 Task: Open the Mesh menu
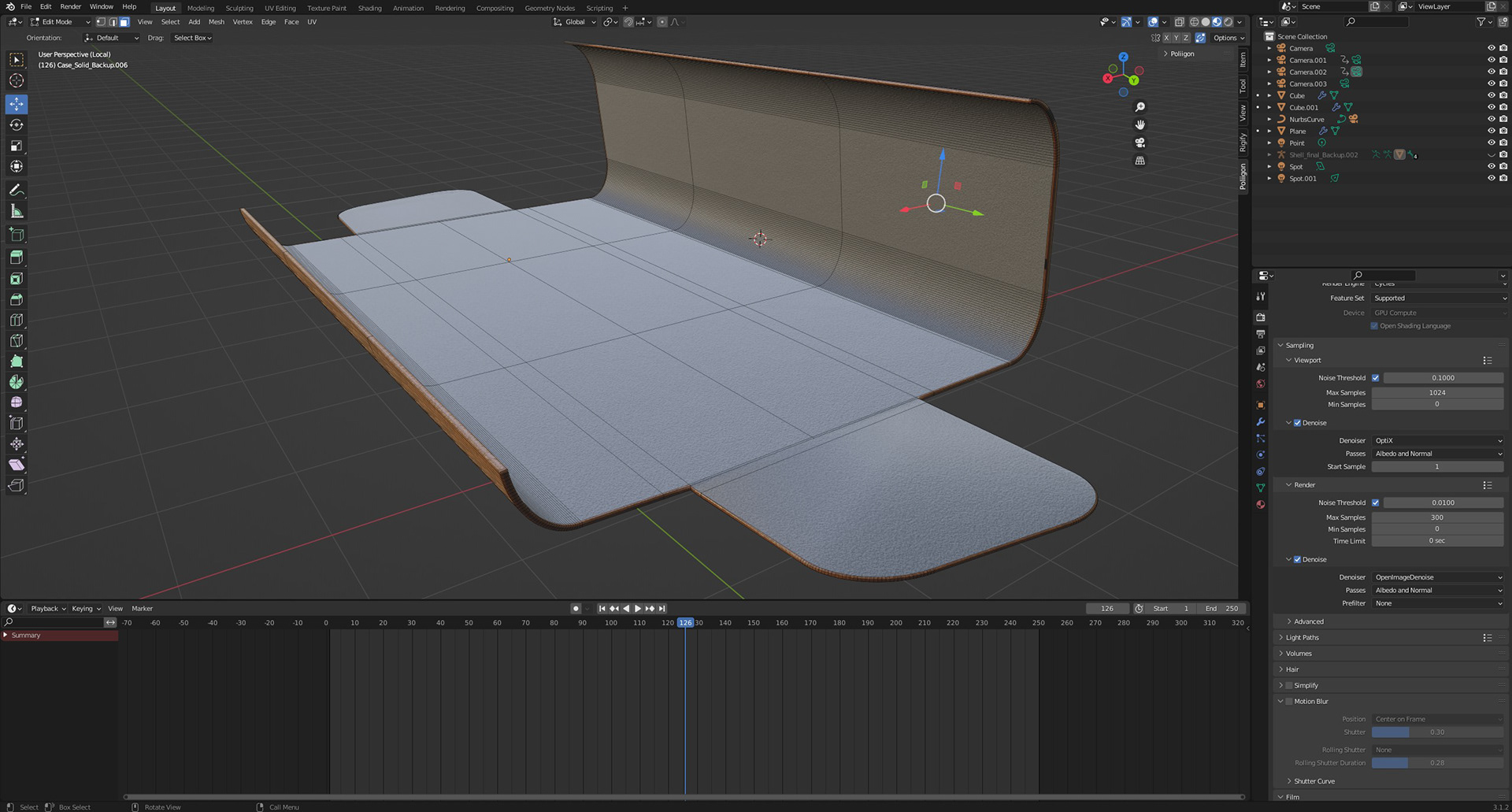[216, 22]
